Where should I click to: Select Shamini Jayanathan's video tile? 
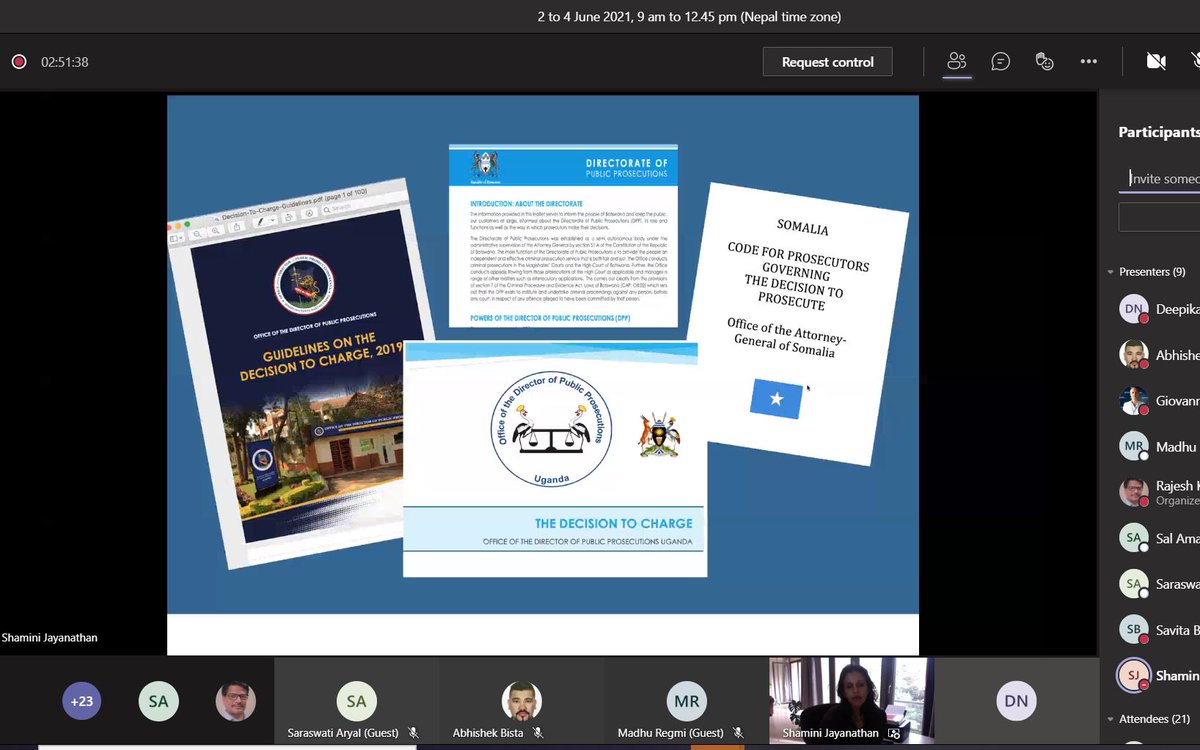click(851, 701)
